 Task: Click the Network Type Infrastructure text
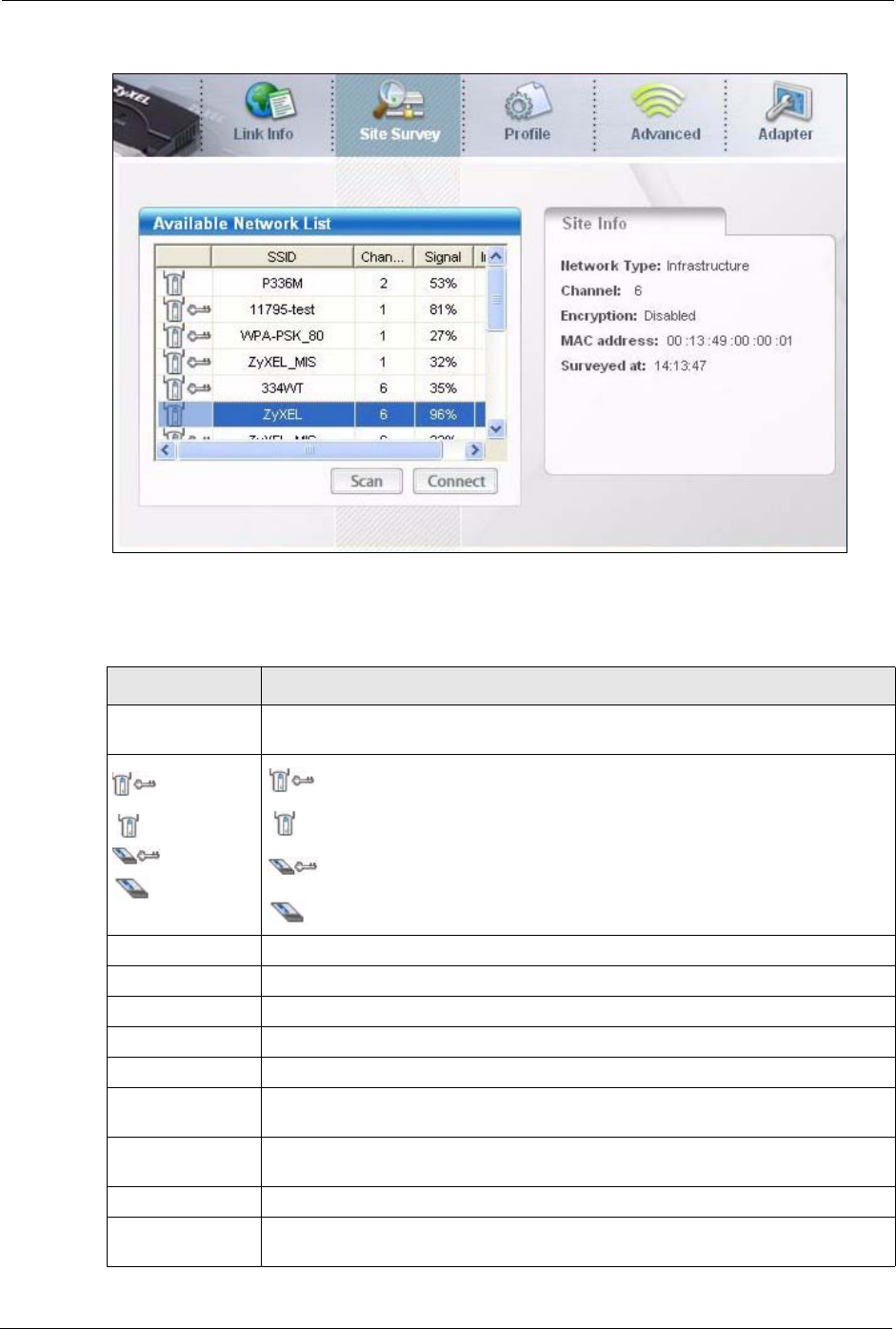[654, 266]
